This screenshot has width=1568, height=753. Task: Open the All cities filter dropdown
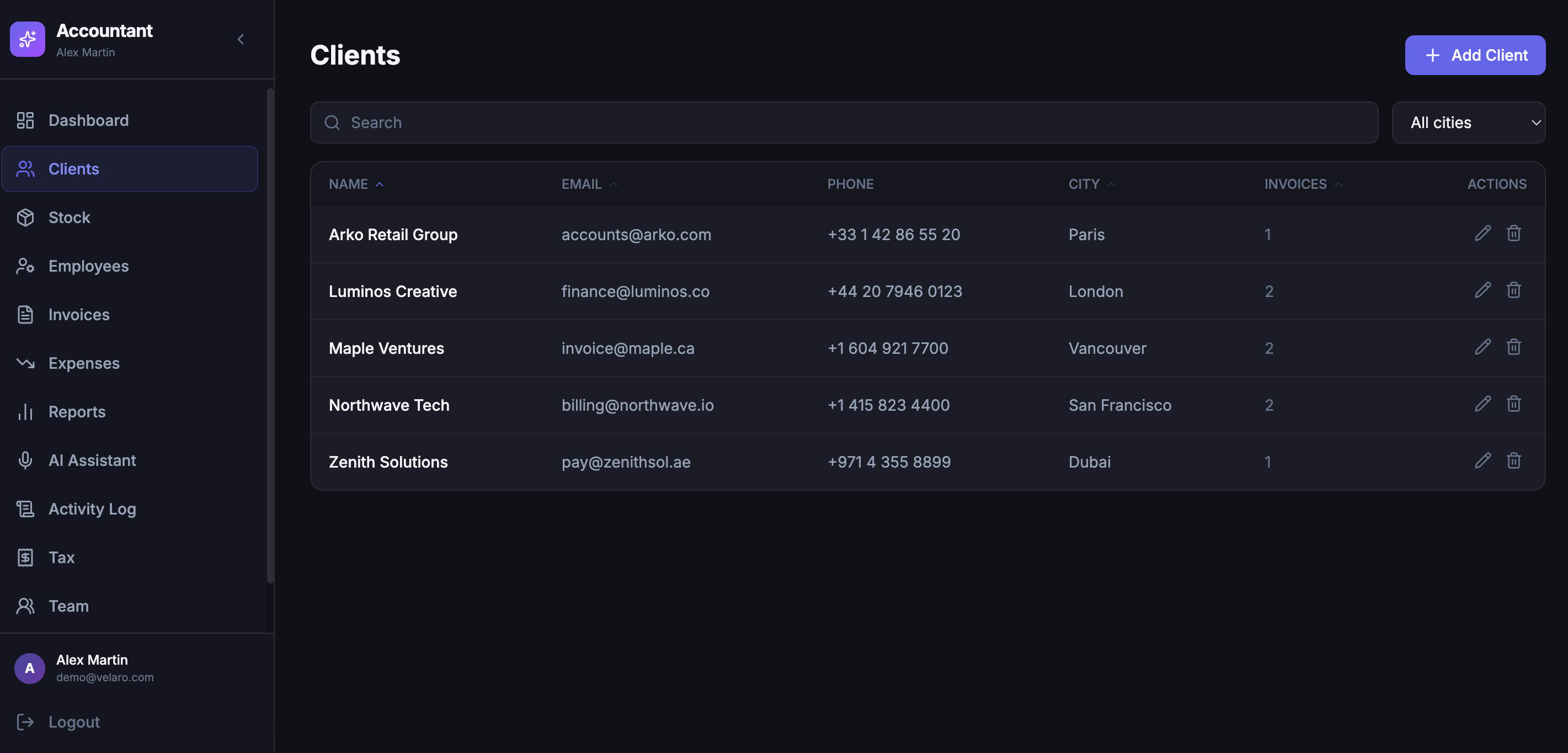coord(1468,123)
